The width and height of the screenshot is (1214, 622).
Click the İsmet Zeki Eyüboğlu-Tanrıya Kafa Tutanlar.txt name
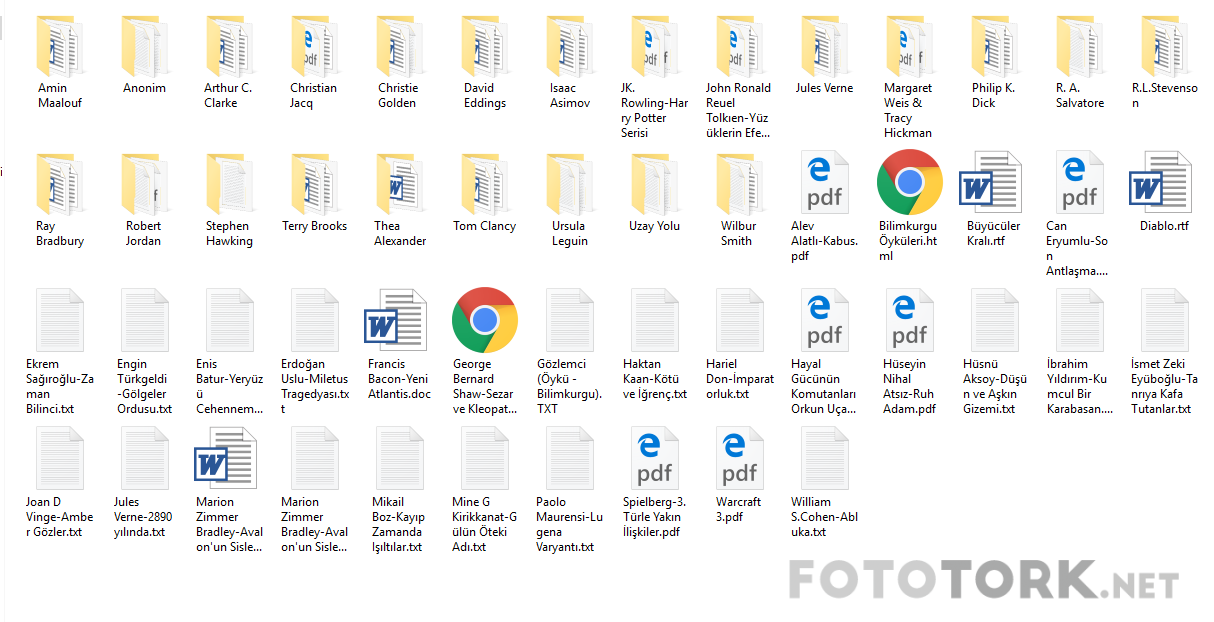(1164, 386)
